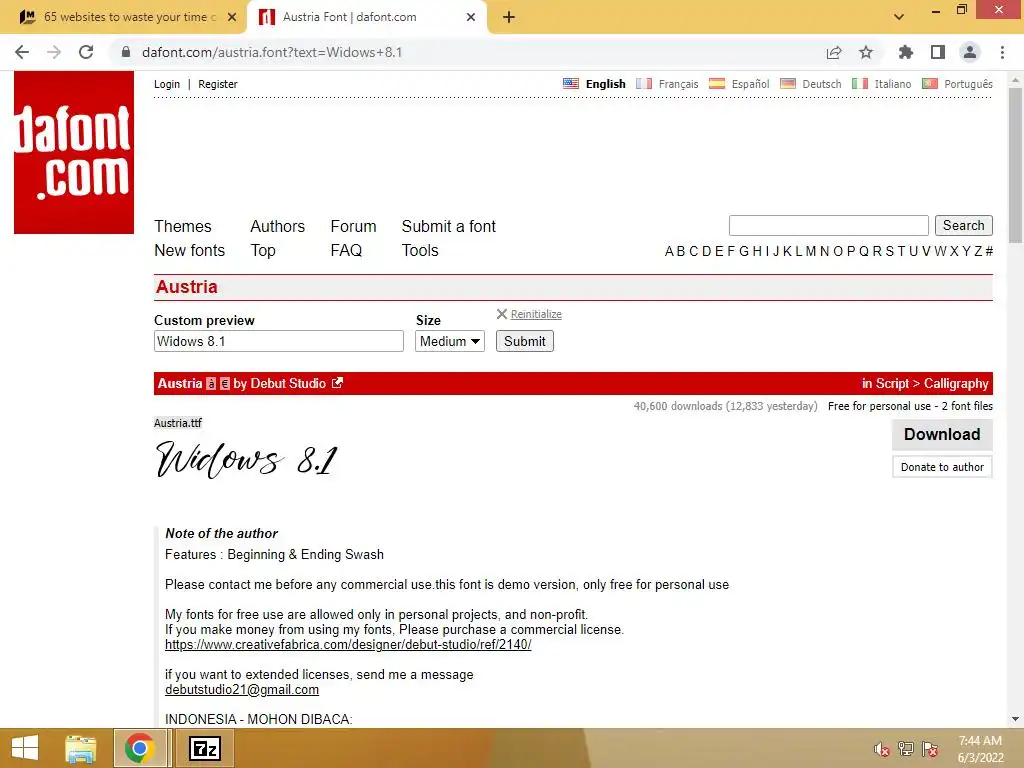The image size is (1024, 768).
Task: Toggle the browser side panel icon
Action: pyautogui.click(x=938, y=52)
